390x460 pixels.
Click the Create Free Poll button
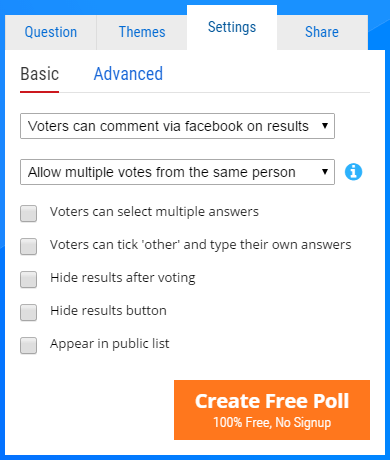click(x=272, y=410)
